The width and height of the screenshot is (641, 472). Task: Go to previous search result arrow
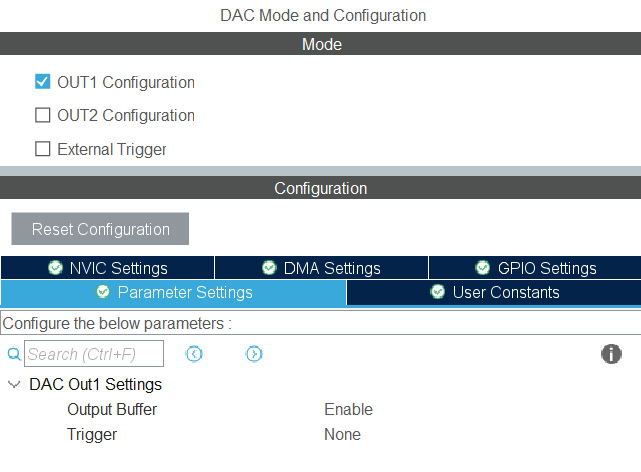tap(194, 354)
